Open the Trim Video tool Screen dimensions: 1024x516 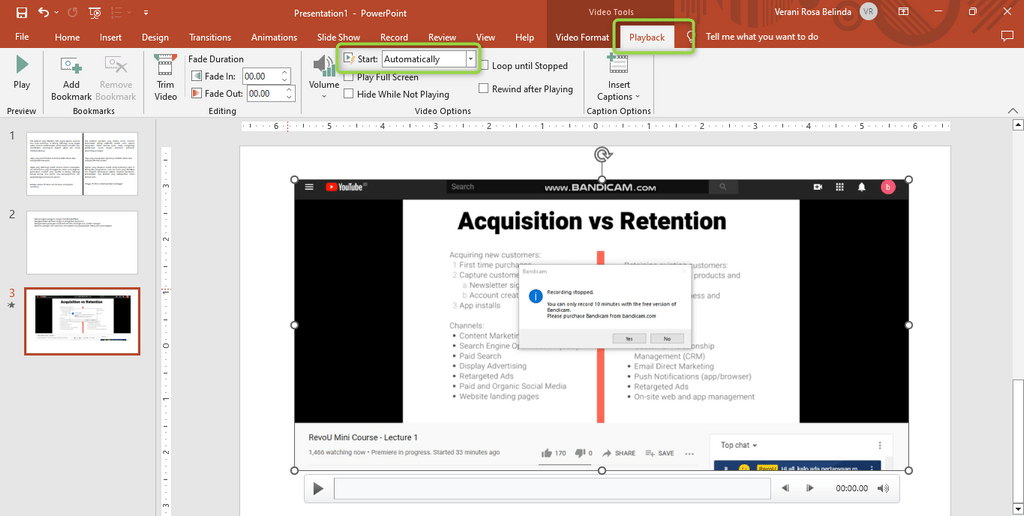coord(166,67)
